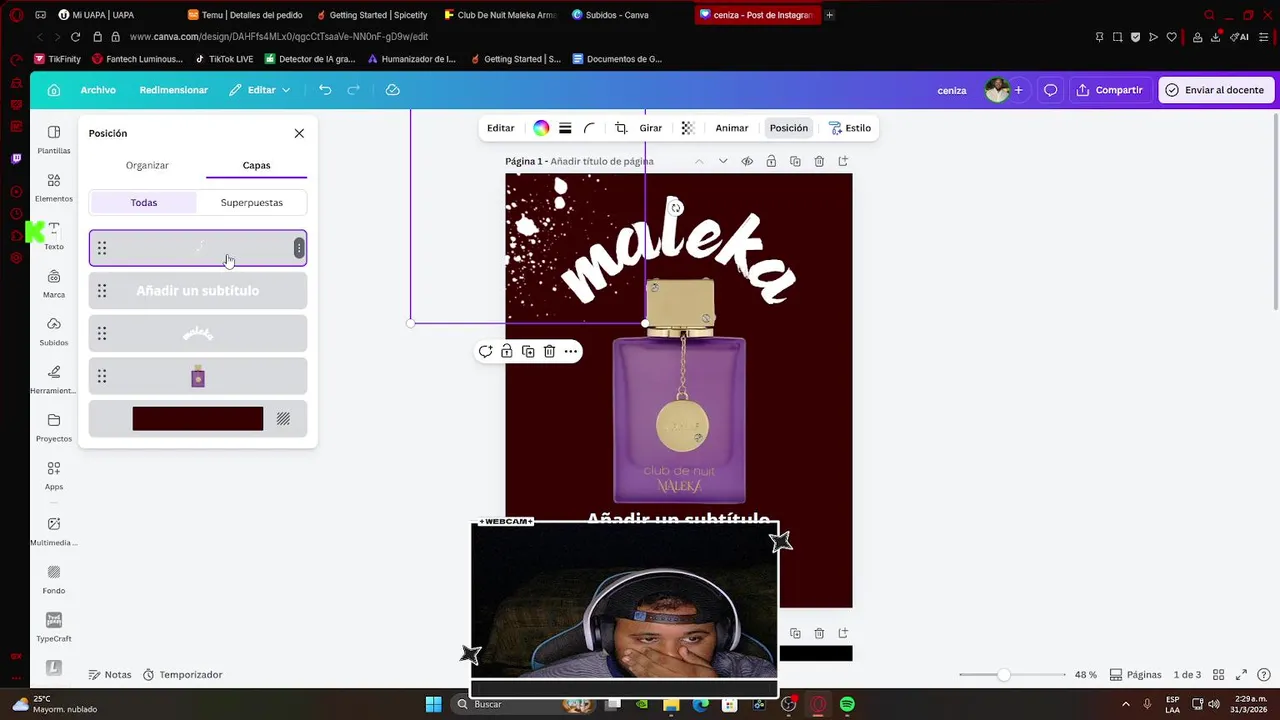This screenshot has height=720, width=1280.
Task: Add a new page after page 1
Action: tap(843, 161)
